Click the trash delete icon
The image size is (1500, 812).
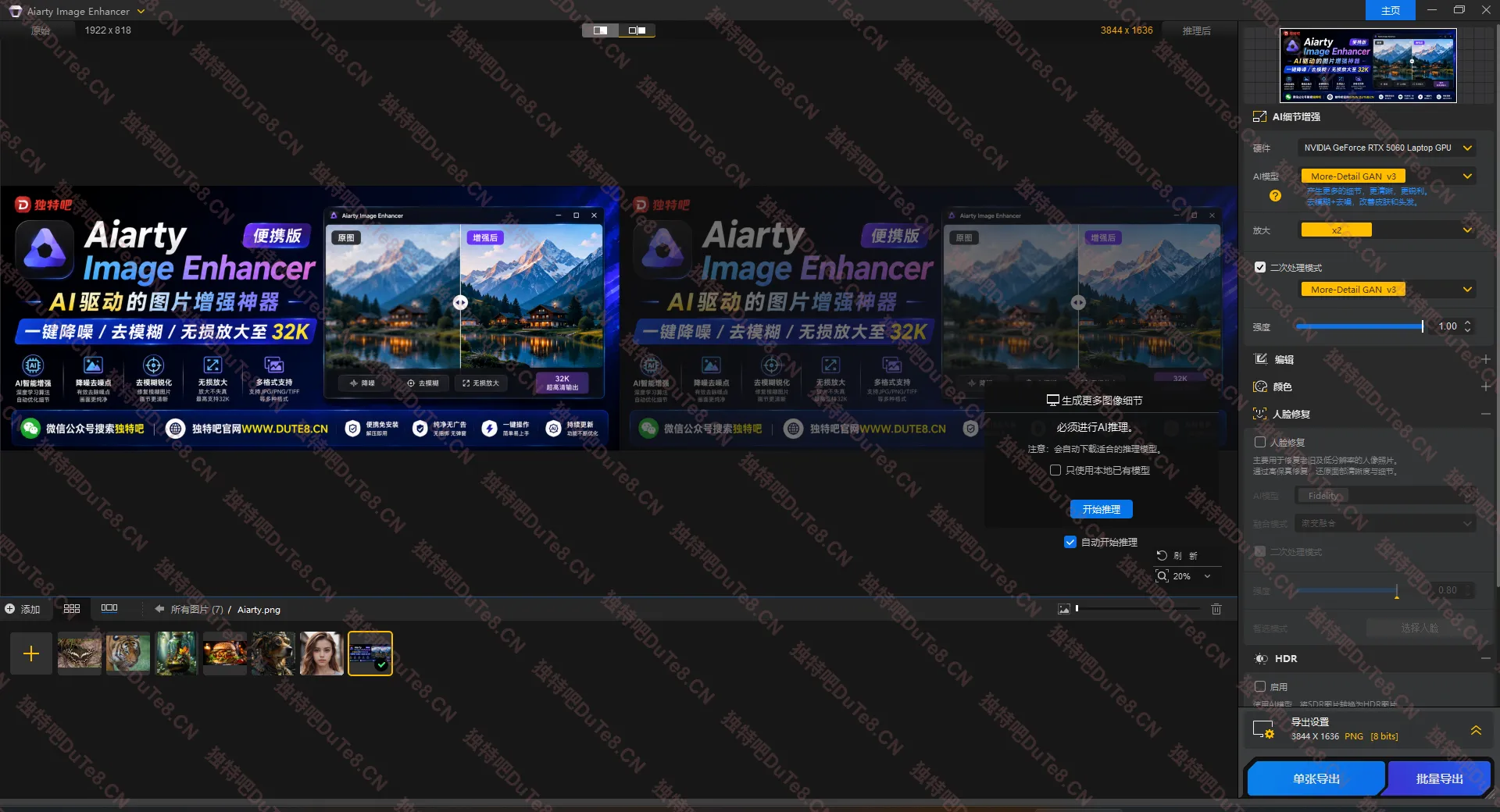(1216, 609)
